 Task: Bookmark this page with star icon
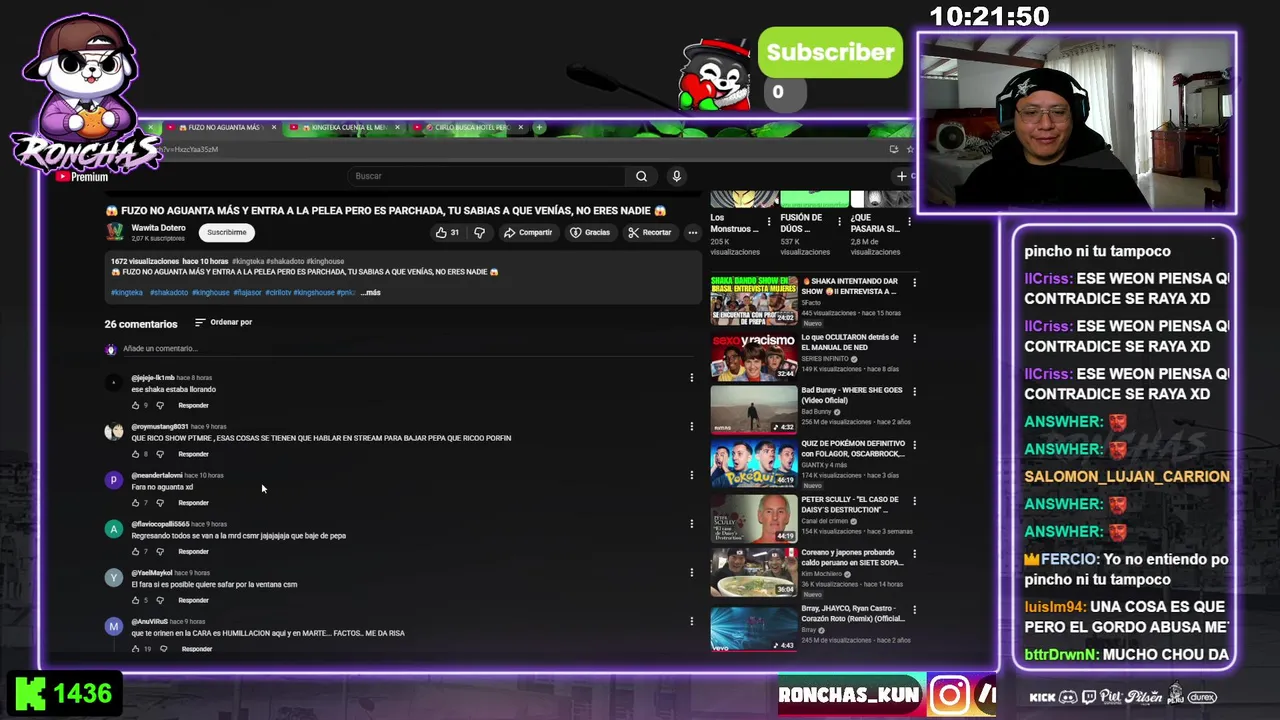pyautogui.click(x=909, y=149)
